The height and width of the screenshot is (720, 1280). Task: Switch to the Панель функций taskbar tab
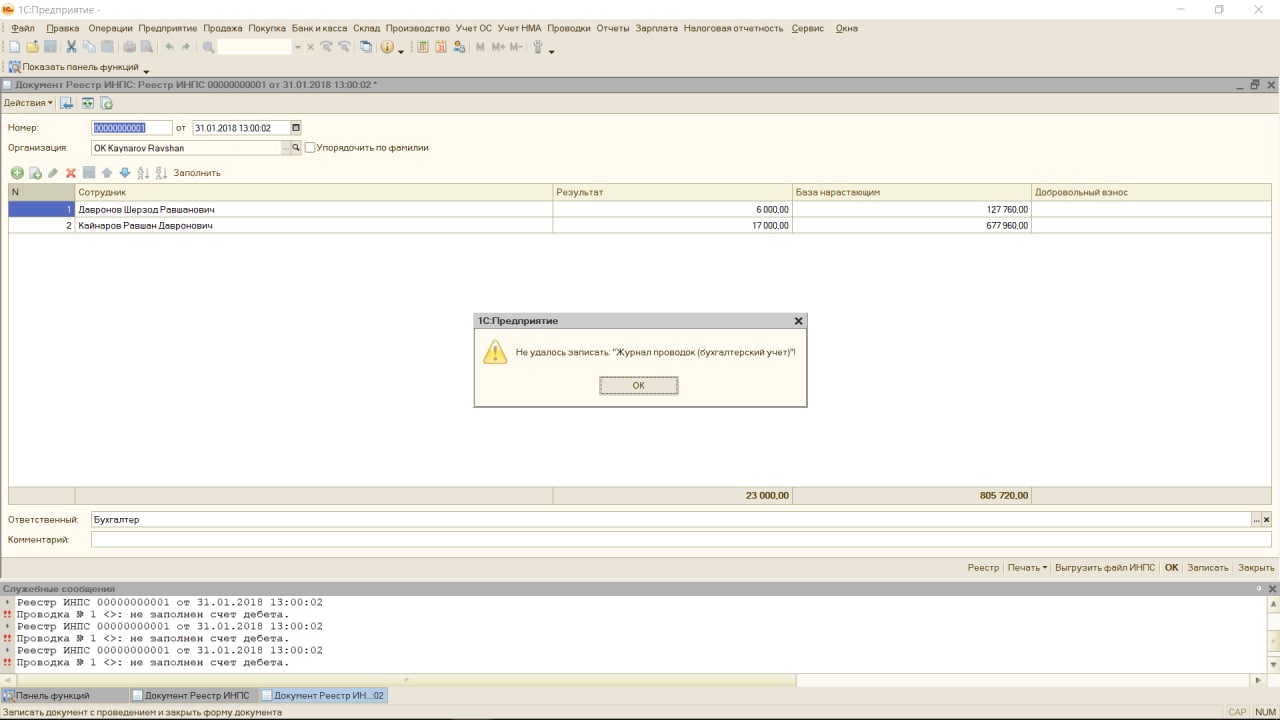pyautogui.click(x=64, y=695)
